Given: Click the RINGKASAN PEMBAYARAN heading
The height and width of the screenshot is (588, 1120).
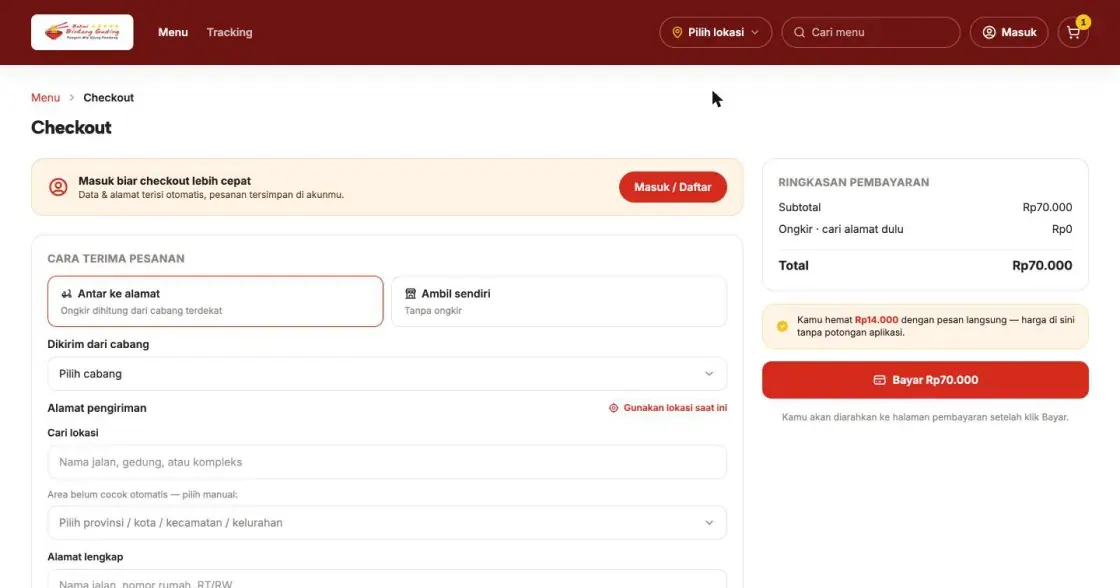Looking at the screenshot, I should (x=854, y=182).
